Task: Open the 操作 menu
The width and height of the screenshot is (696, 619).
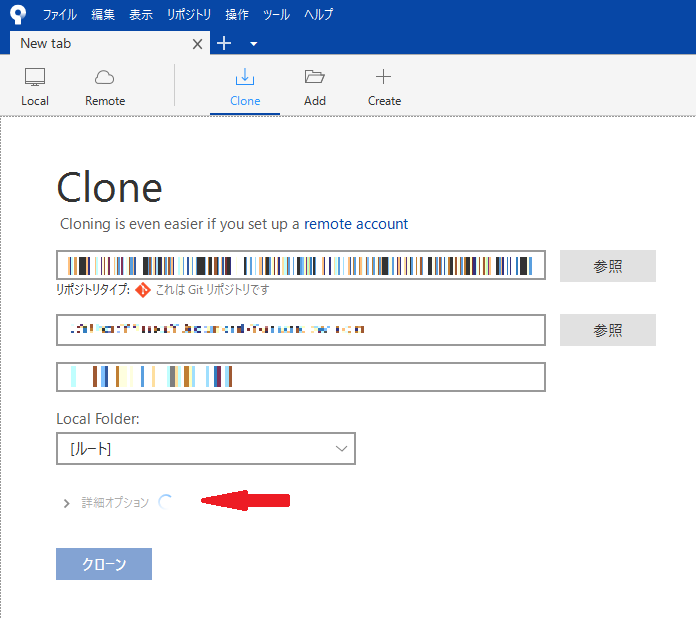Action: 237,15
